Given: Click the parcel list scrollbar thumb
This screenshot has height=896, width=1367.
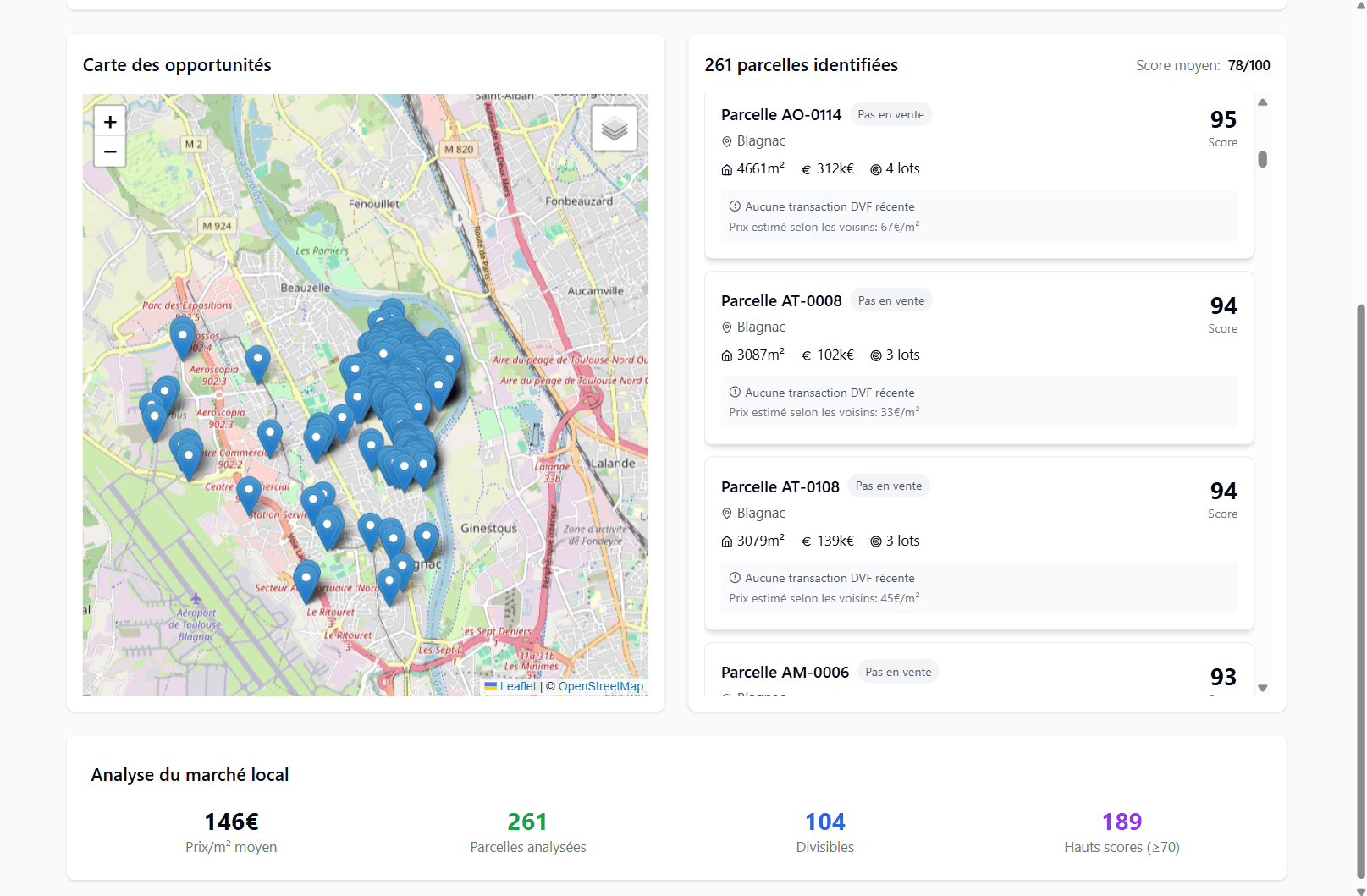Looking at the screenshot, I should pyautogui.click(x=1262, y=159).
